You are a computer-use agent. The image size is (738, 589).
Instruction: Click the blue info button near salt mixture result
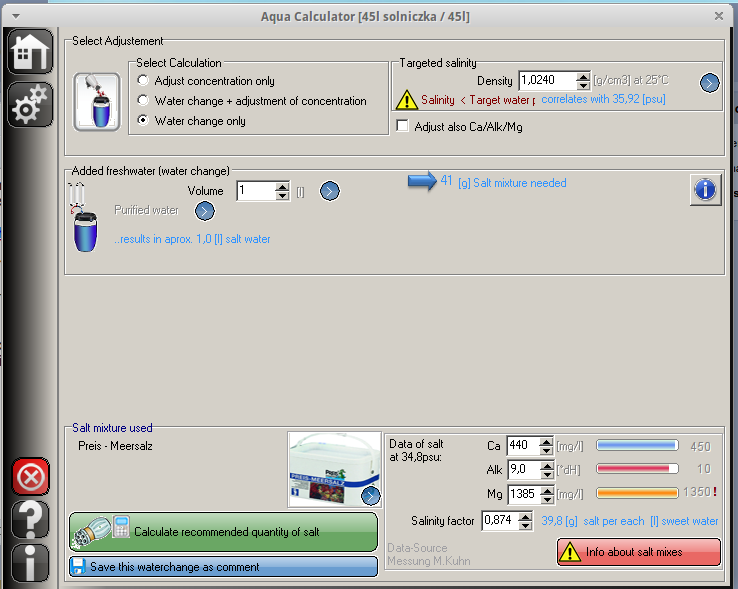tap(705, 189)
